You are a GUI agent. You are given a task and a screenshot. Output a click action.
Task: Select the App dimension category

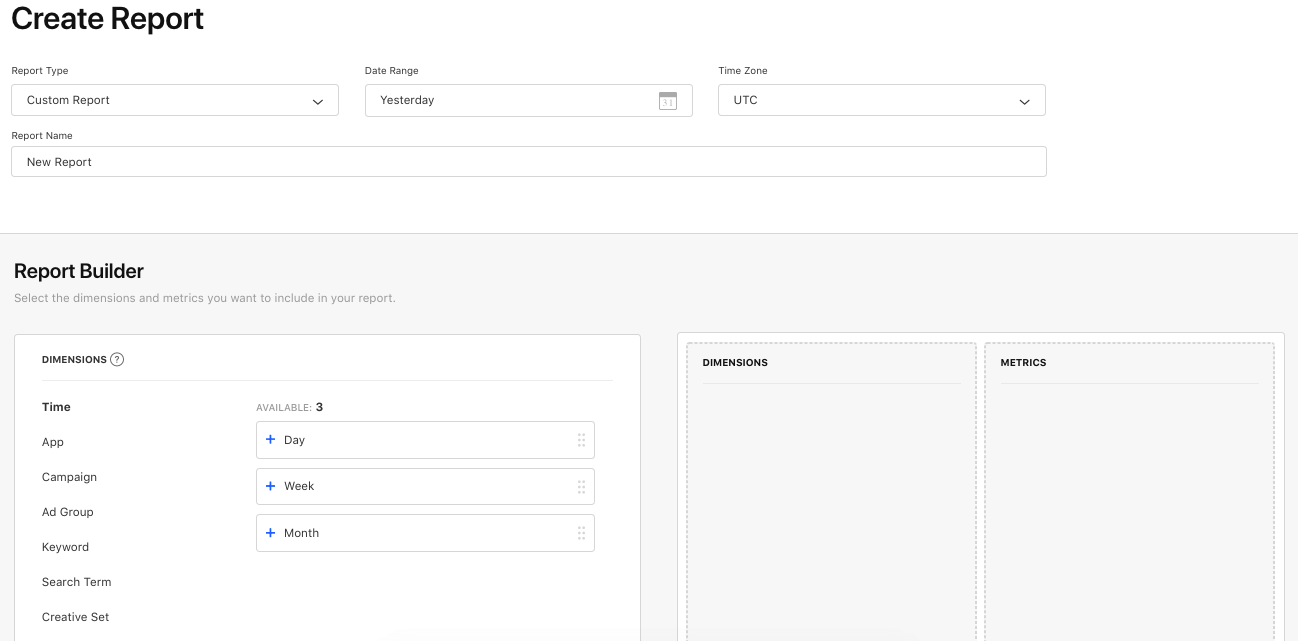coord(52,442)
